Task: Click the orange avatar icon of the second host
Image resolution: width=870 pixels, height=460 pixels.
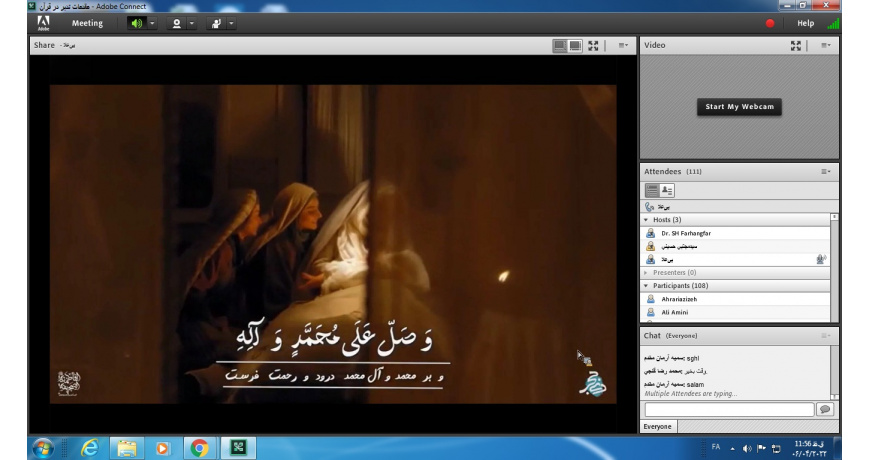Action: [x=650, y=246]
